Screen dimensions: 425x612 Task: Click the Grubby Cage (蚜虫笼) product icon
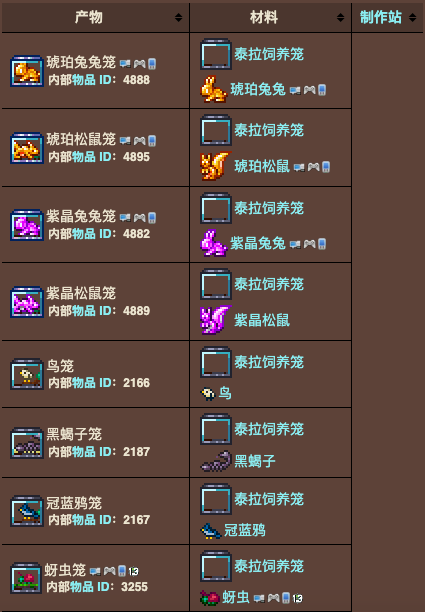26,578
